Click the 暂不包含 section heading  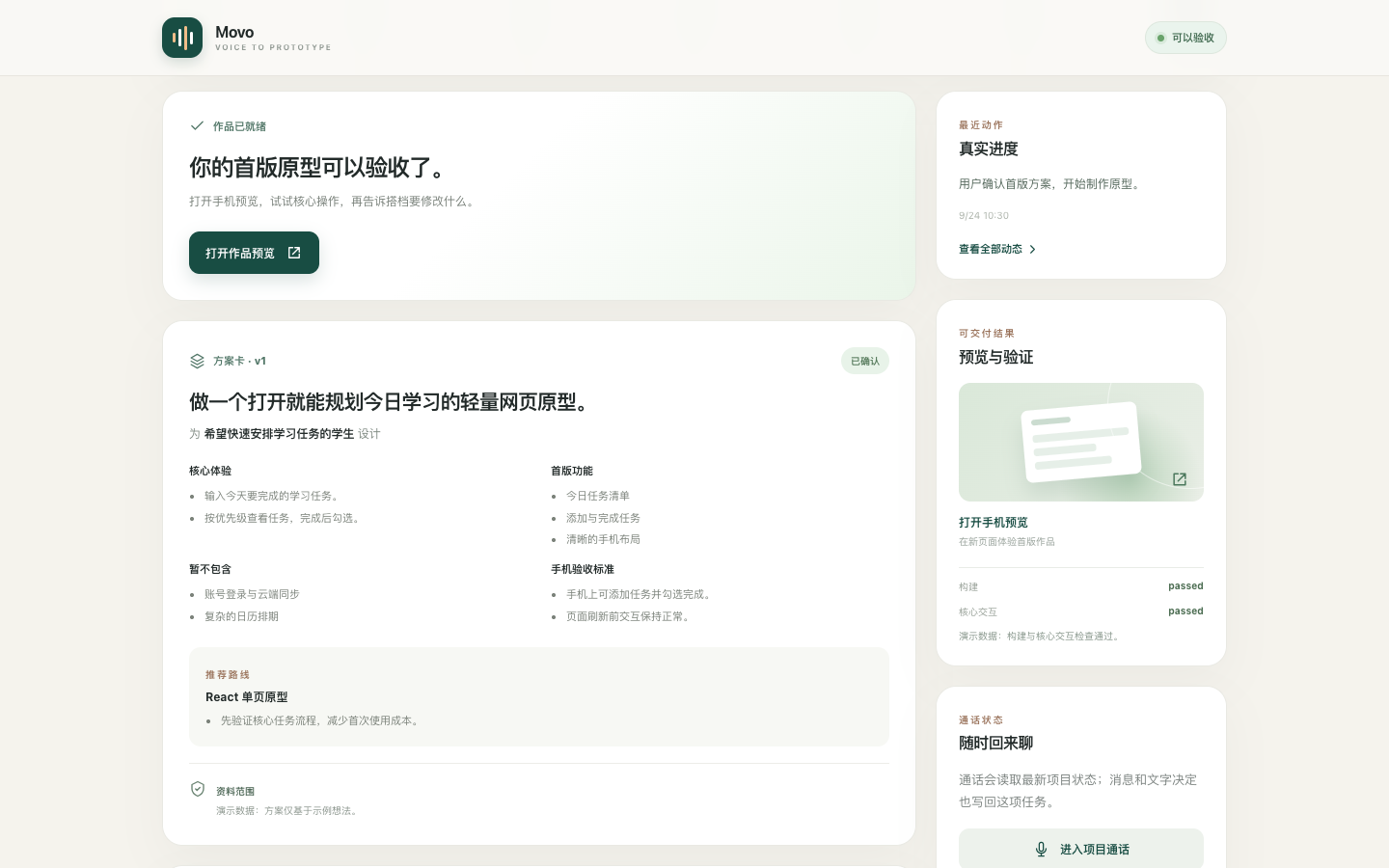[210, 569]
